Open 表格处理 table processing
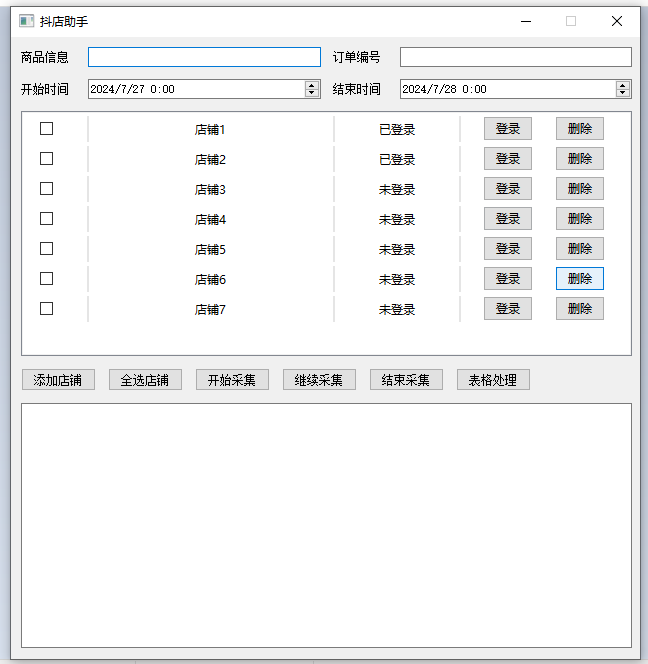648x664 pixels. (493, 380)
